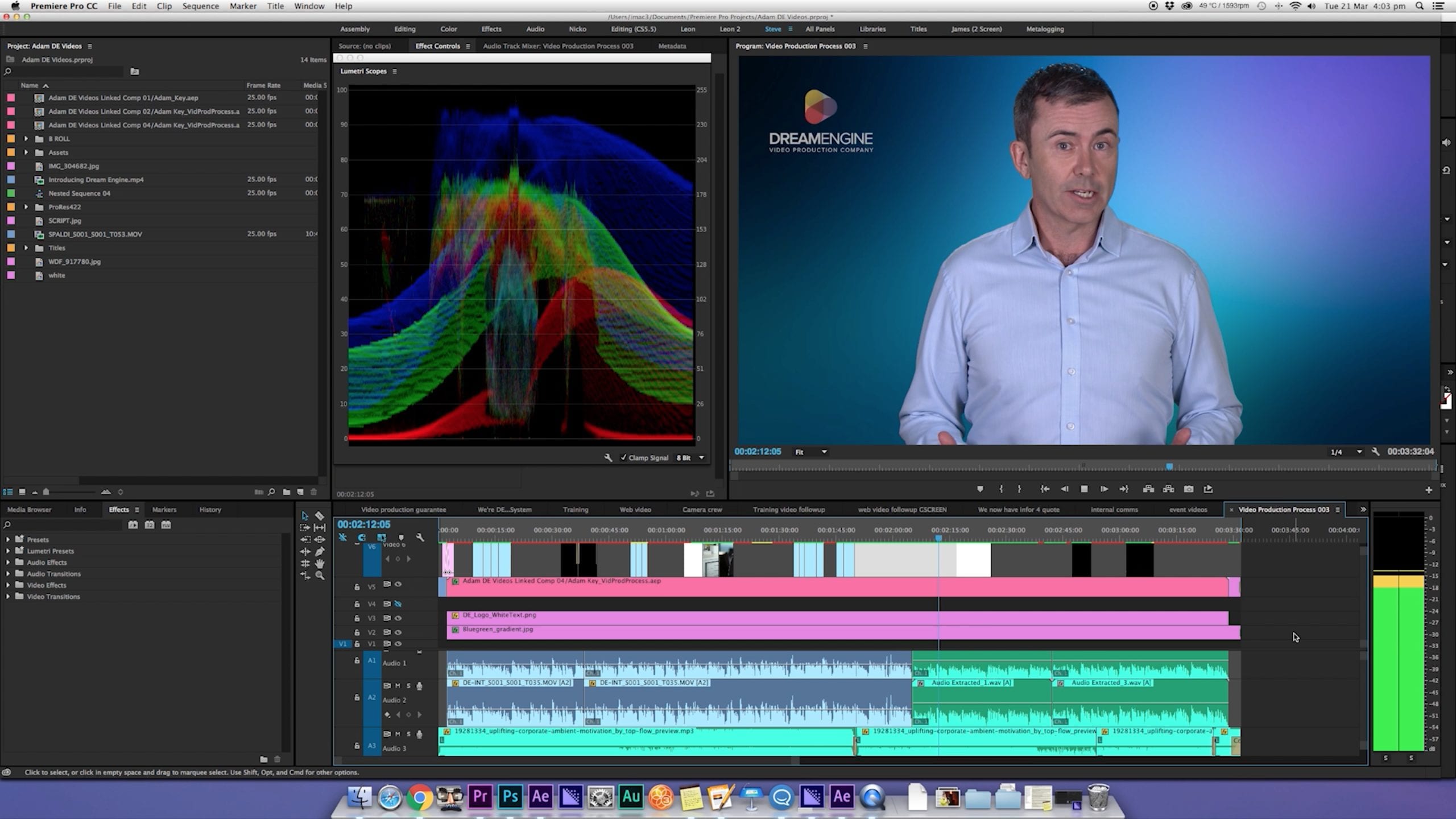The image size is (1456, 819).
Task: Expand Video Effects folder
Action: [8, 585]
